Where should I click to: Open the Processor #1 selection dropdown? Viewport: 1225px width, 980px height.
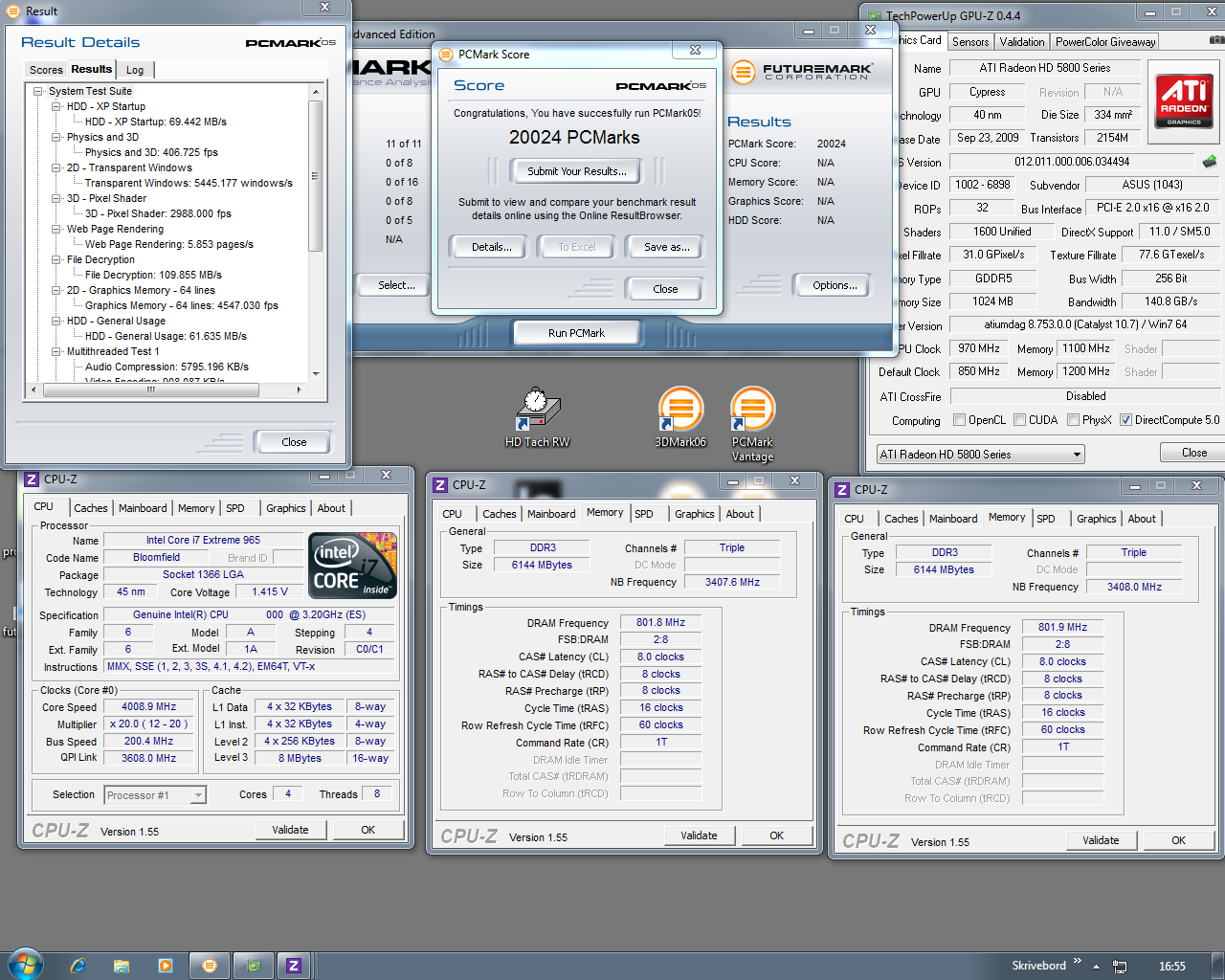[155, 795]
